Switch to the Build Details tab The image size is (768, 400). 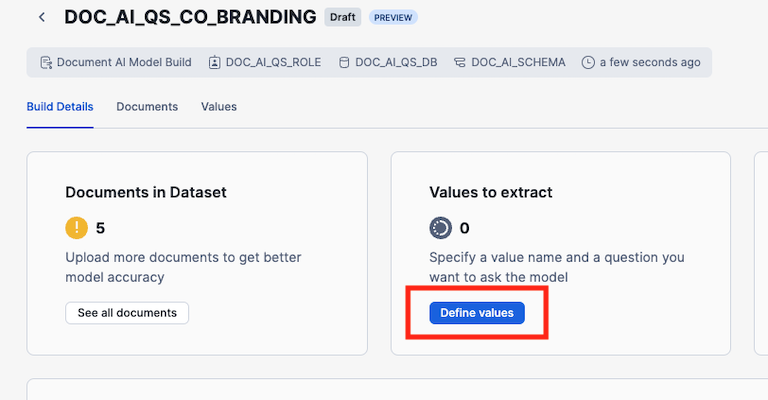pos(60,107)
